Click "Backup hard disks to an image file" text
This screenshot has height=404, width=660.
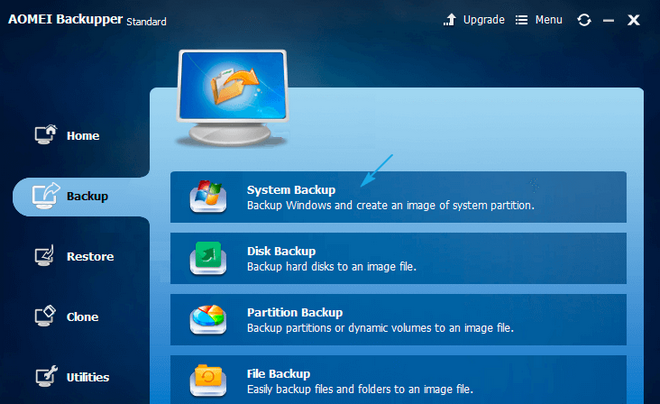(x=332, y=267)
